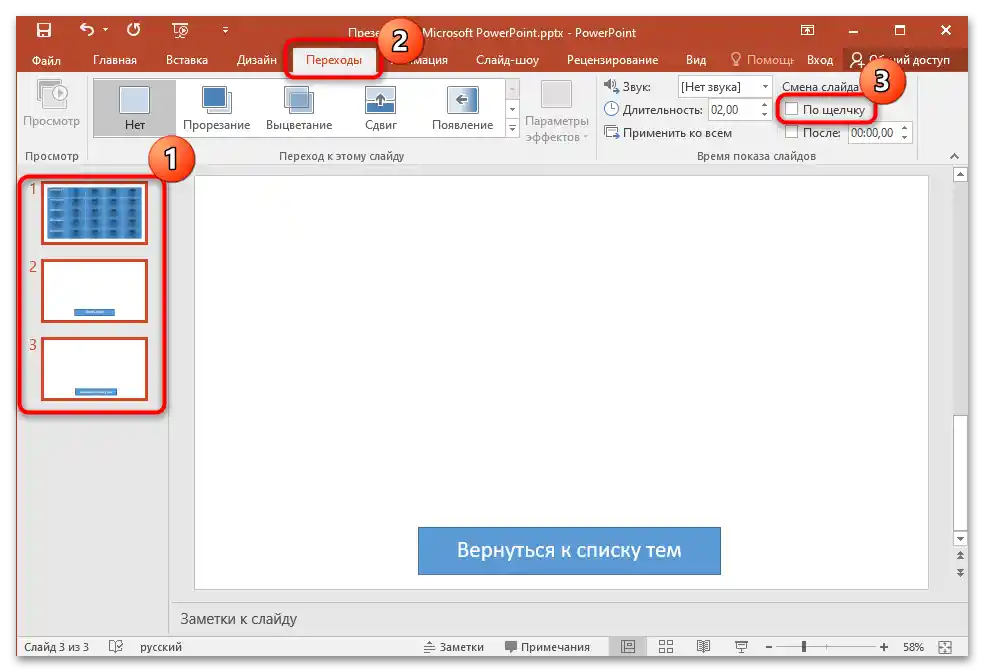Select the Переходы tab
This screenshot has width=984, height=672.
pos(334,60)
